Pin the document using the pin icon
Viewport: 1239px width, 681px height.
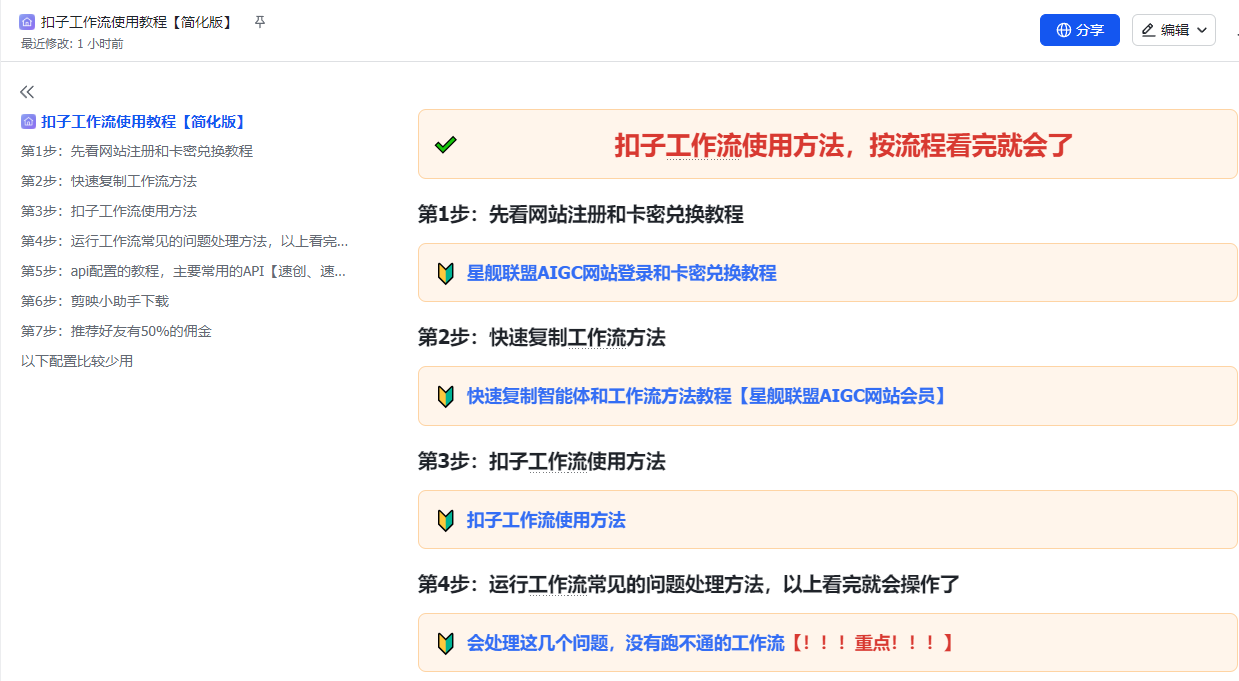coord(259,21)
